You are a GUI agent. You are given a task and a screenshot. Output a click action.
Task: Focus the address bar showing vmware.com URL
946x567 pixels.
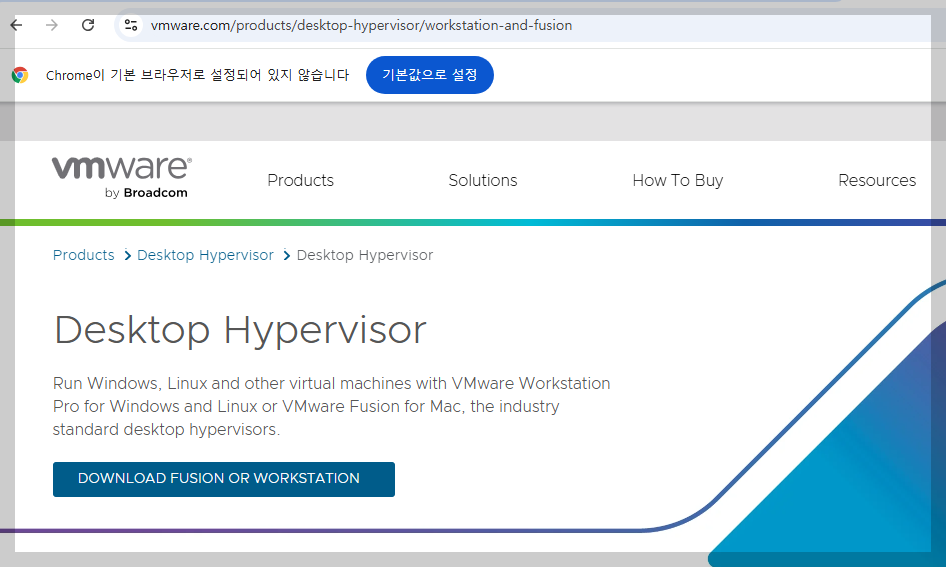coord(531,25)
